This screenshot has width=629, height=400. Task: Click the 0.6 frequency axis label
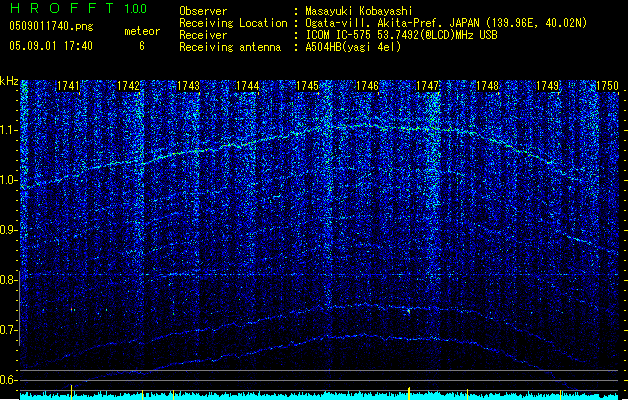(x=10, y=380)
